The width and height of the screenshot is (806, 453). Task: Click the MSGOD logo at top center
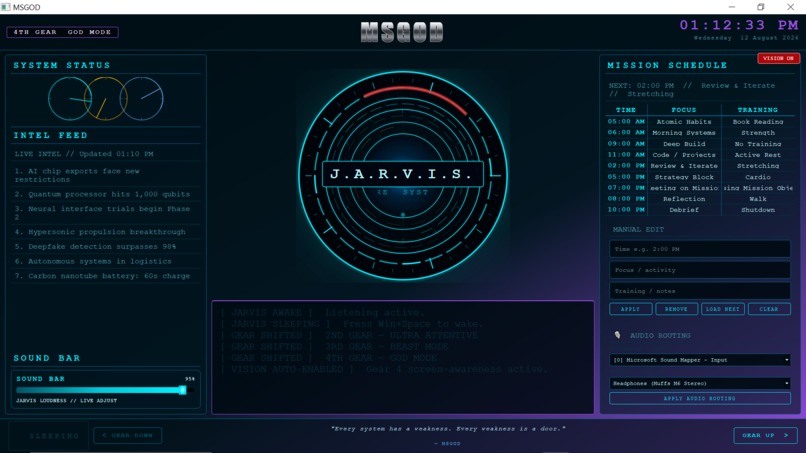point(402,32)
